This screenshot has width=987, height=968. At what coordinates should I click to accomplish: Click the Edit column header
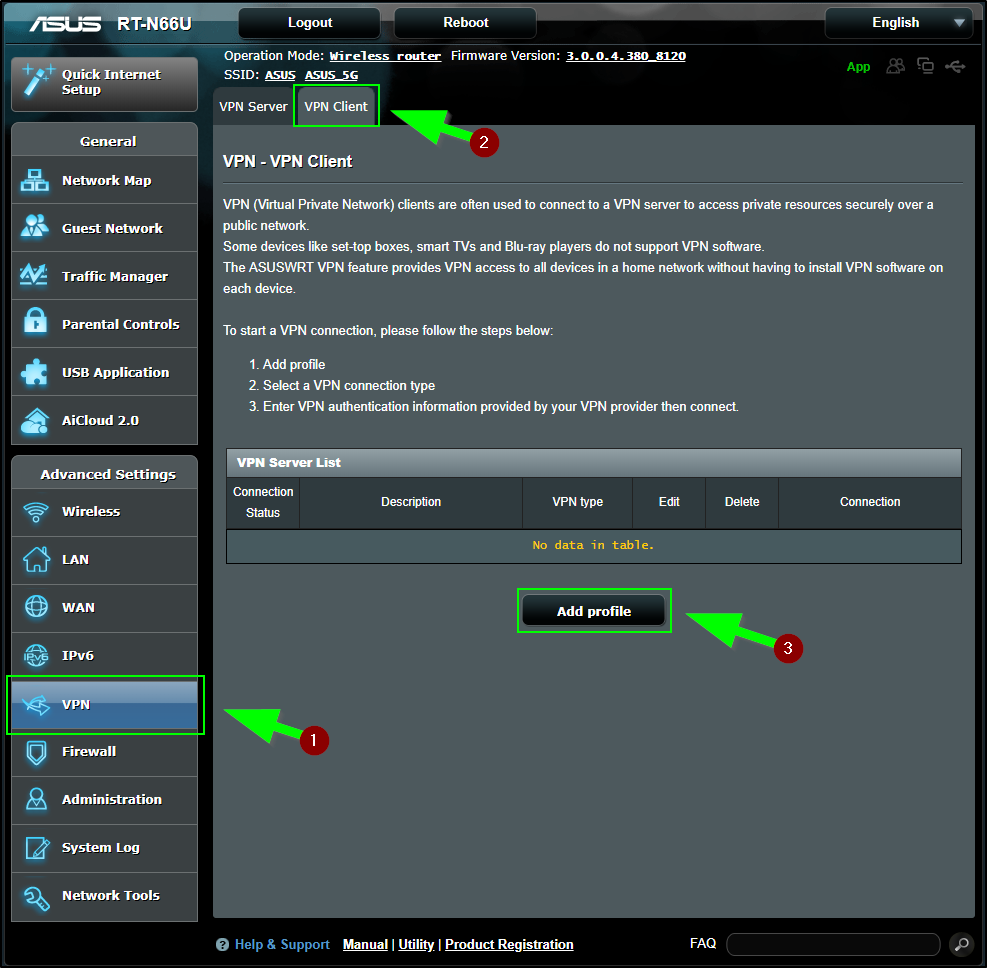coord(669,502)
